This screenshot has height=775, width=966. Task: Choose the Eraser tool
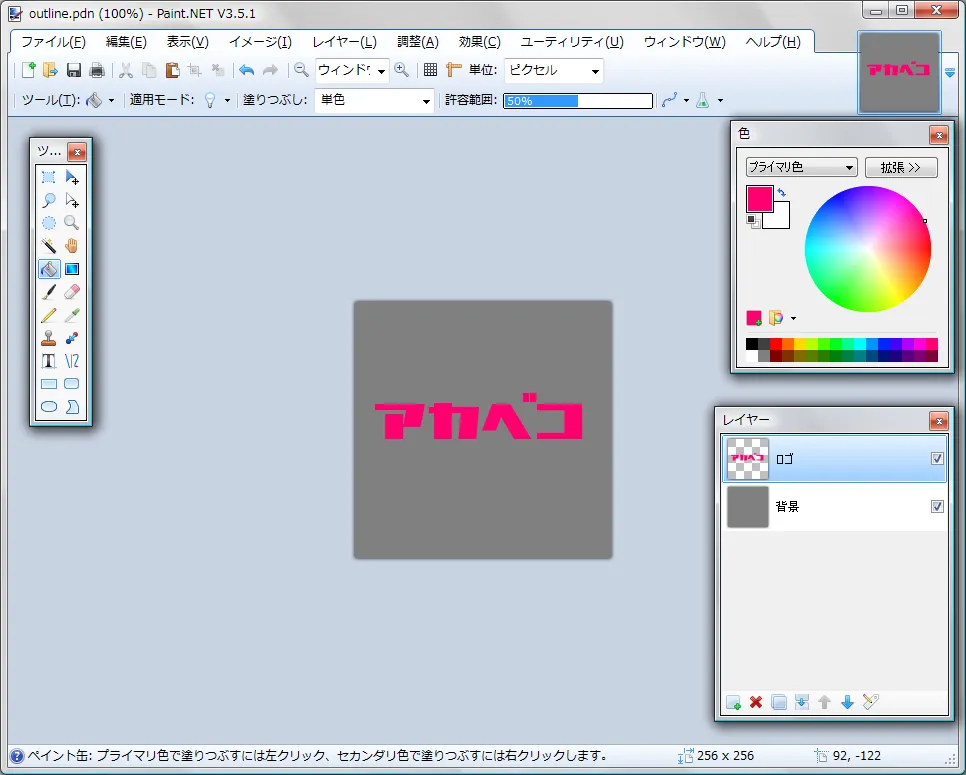tap(71, 292)
